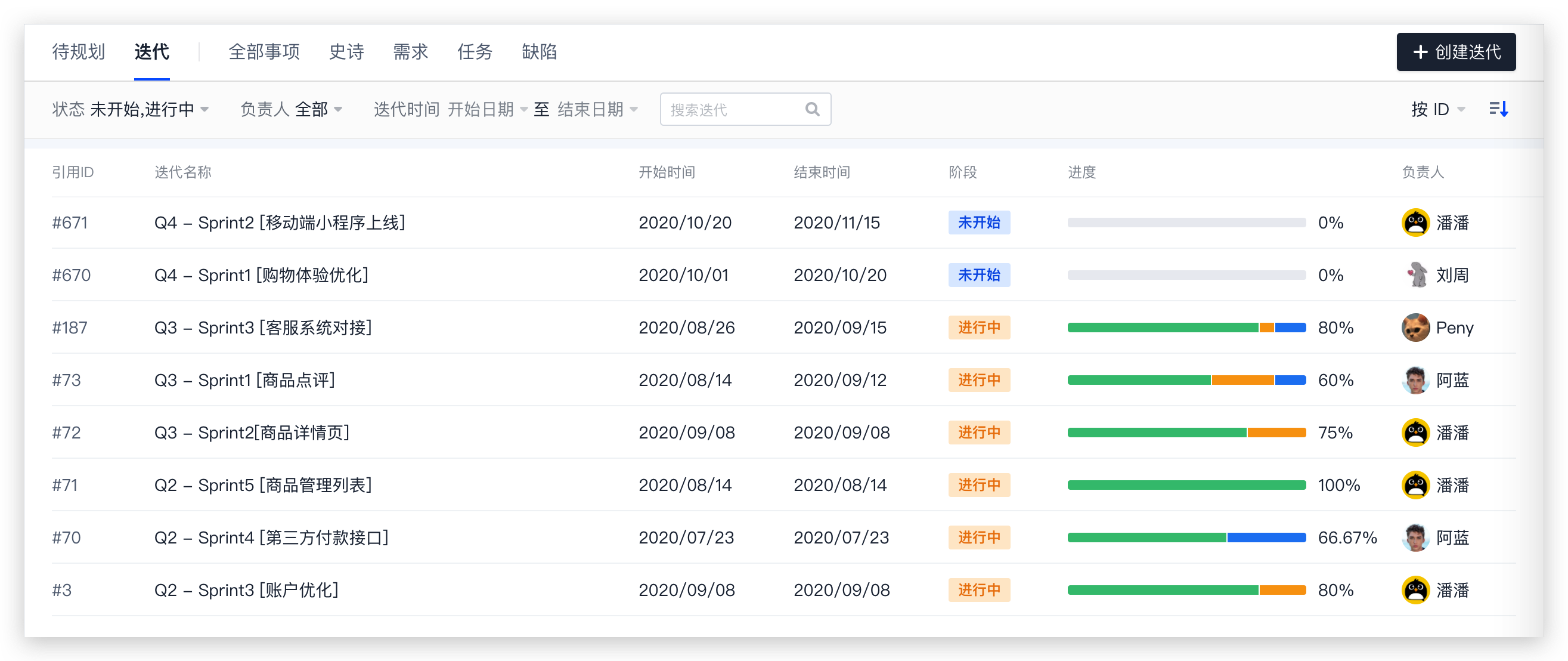The width and height of the screenshot is (1568, 661).
Task: Open iteration Q2 – Sprint4 [第三方付款接口]
Action: [271, 538]
